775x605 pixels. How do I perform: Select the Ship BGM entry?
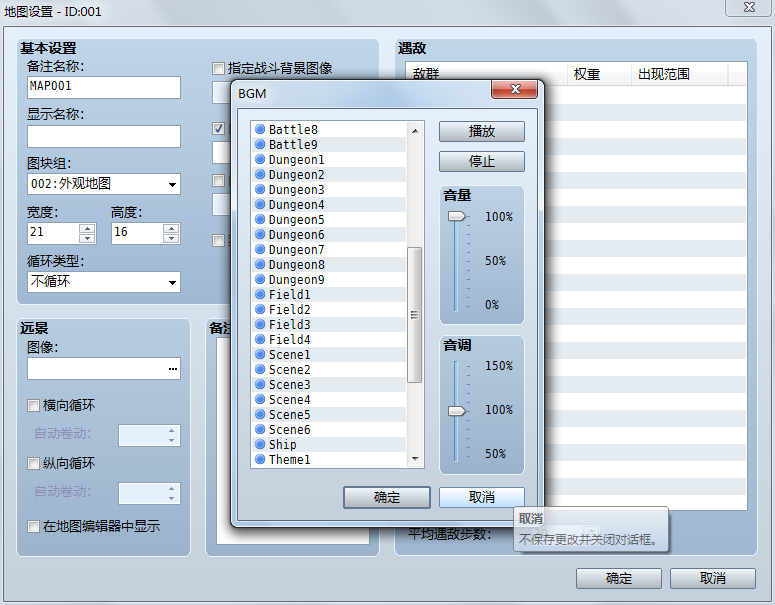click(329, 444)
